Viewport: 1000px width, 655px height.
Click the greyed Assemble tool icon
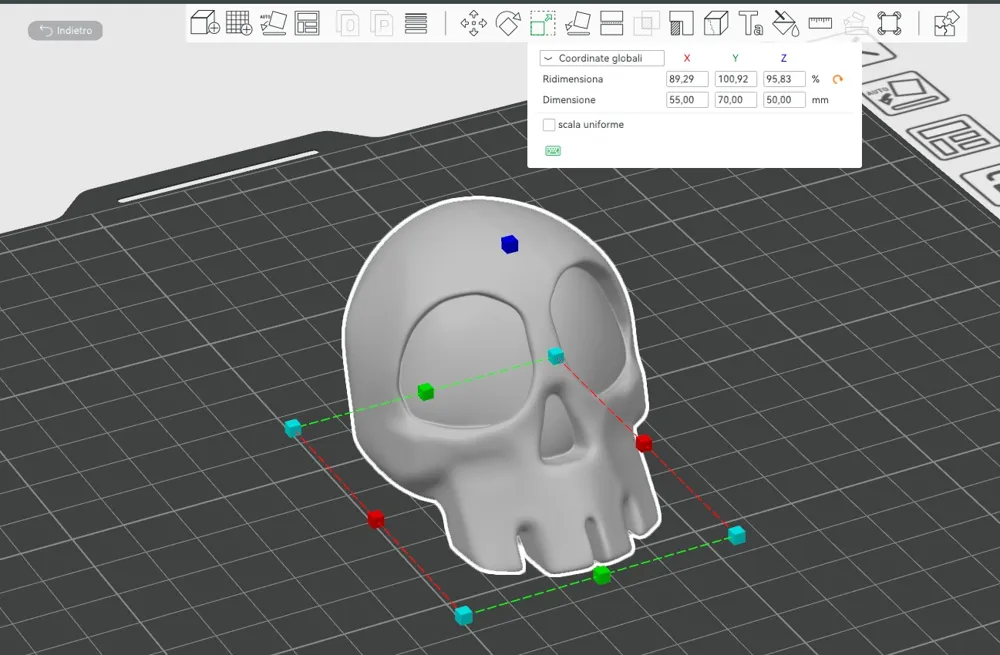point(855,24)
